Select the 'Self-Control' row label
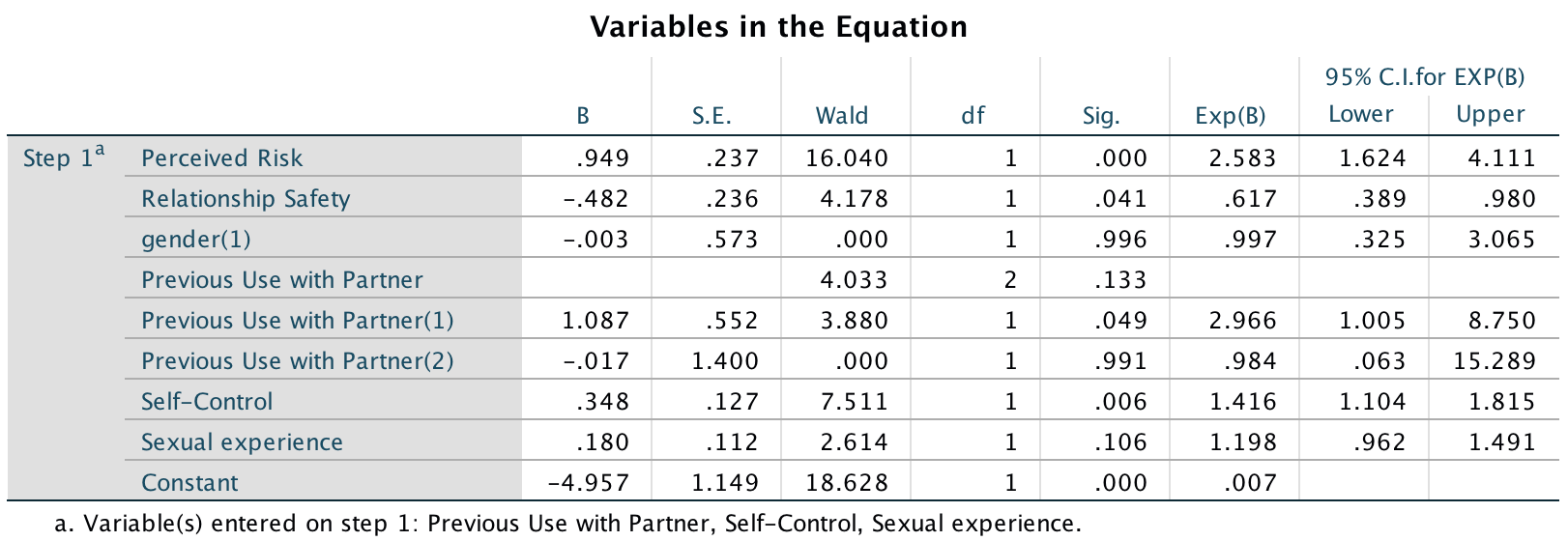Screen dimensions: 1568x541 click(x=207, y=402)
